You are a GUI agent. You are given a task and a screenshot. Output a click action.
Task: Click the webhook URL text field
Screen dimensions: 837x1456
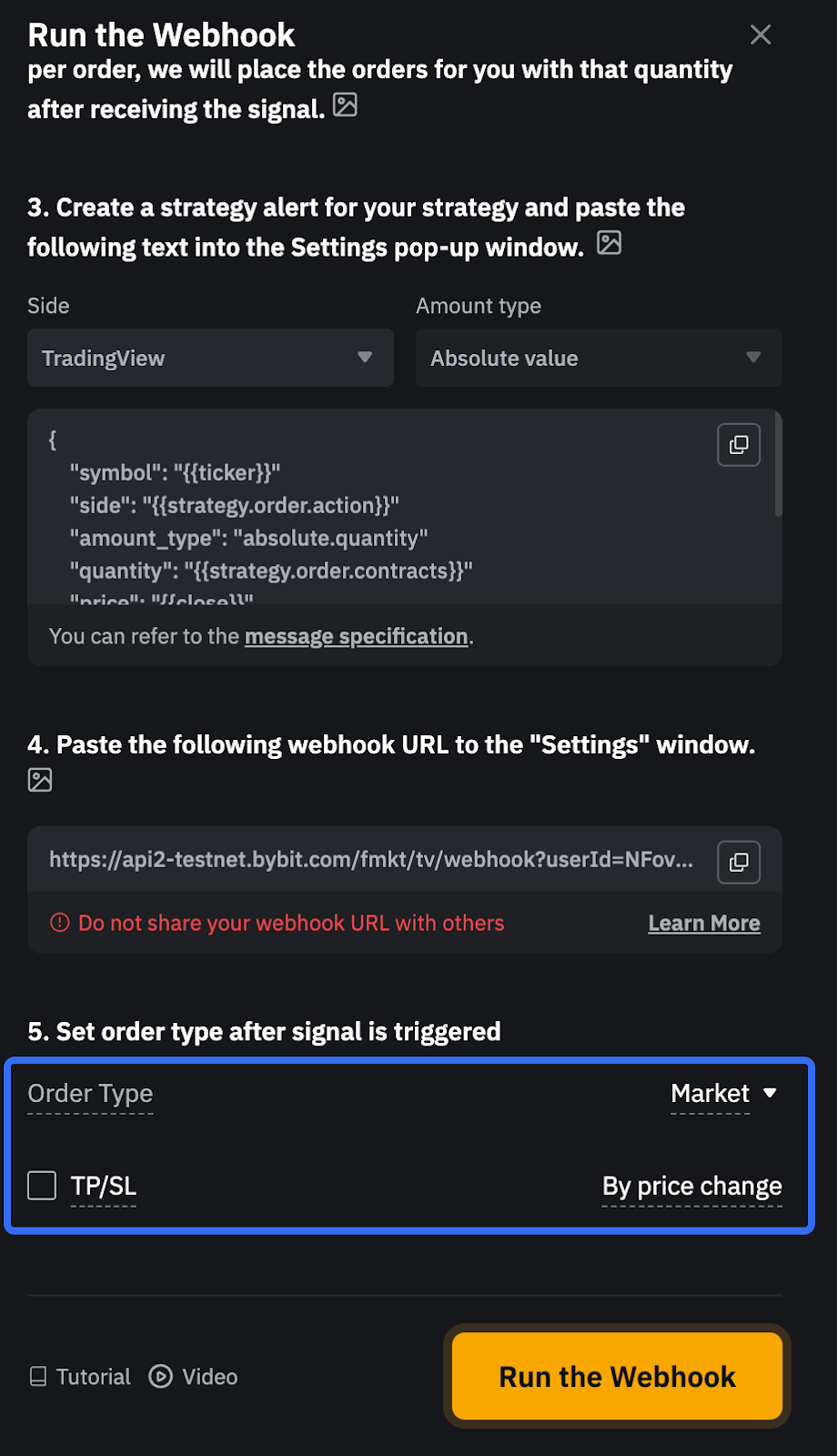point(371,860)
